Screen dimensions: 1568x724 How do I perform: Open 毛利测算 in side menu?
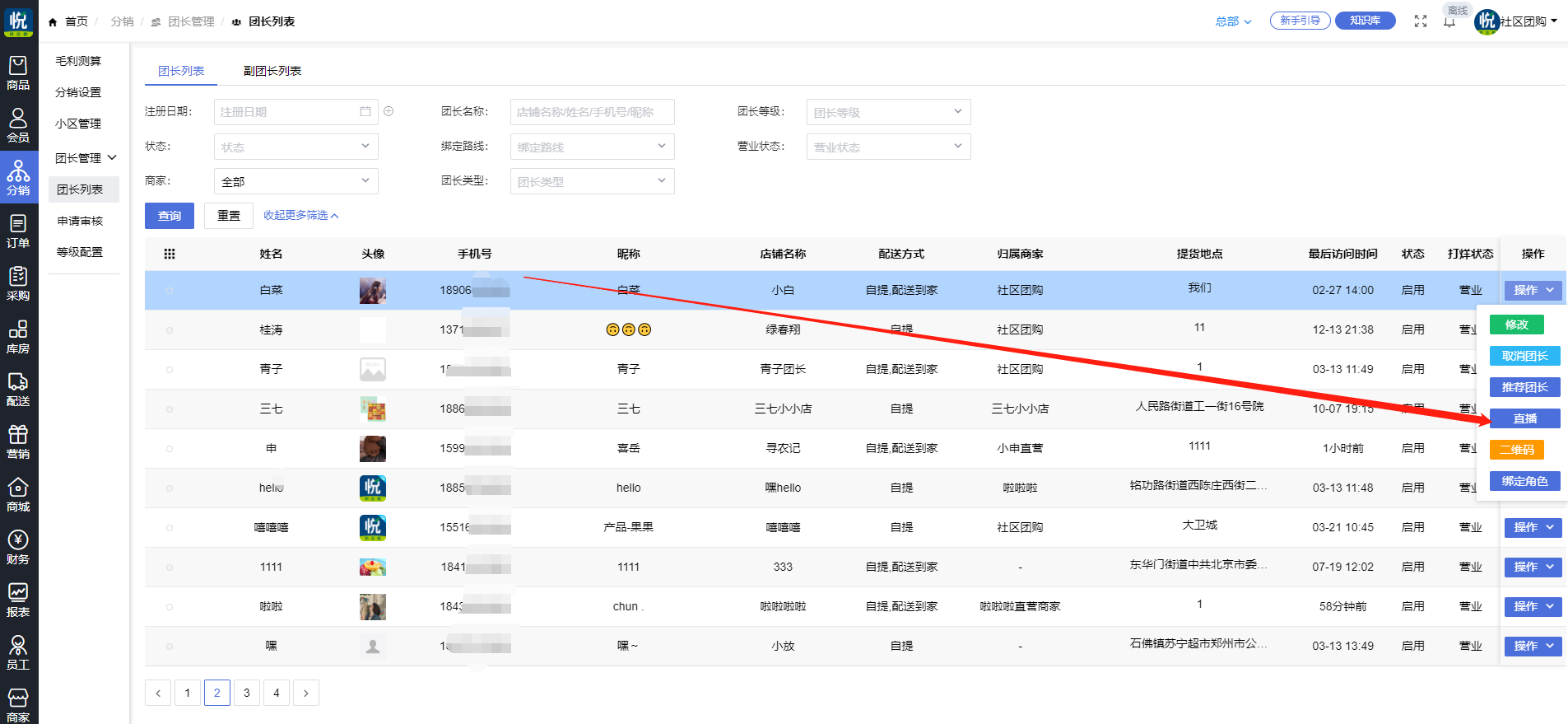tap(78, 61)
